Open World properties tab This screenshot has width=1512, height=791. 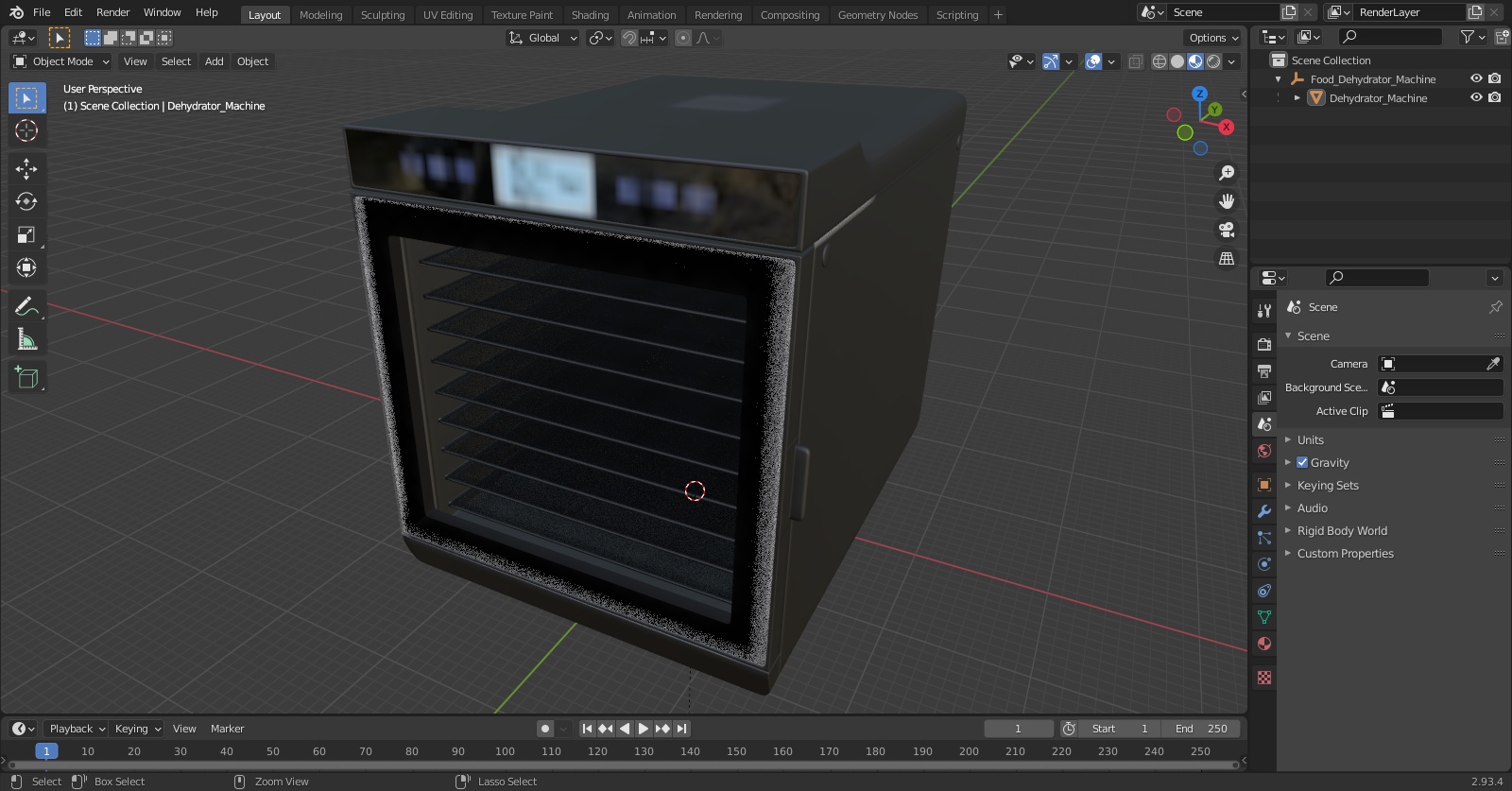1264,451
